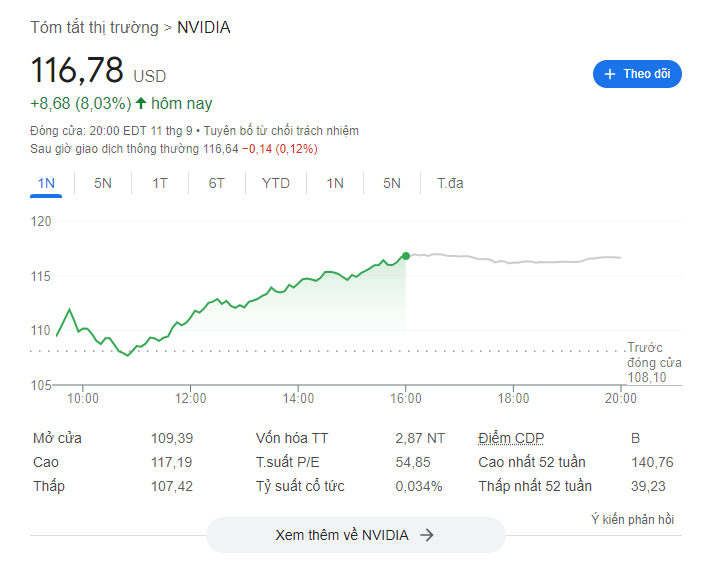This screenshot has width=724, height=563.
Task: Click the Trước đóng cửa 108,10 chart label
Action: click(654, 362)
